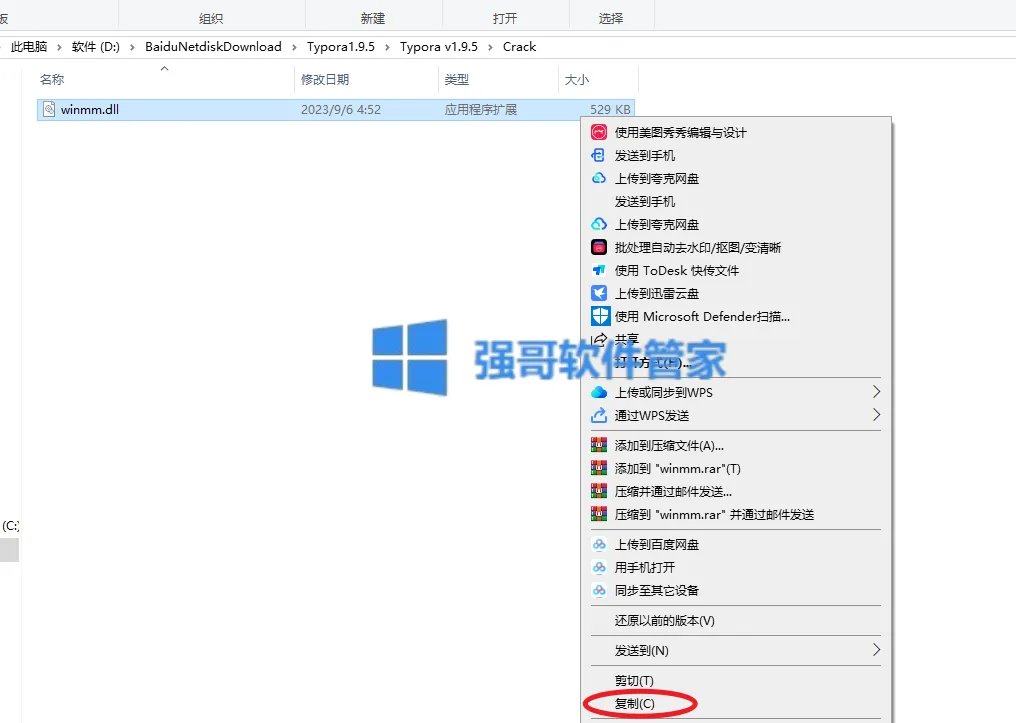
Task: Click the 应用程序扩展 type cell
Action: point(481,109)
